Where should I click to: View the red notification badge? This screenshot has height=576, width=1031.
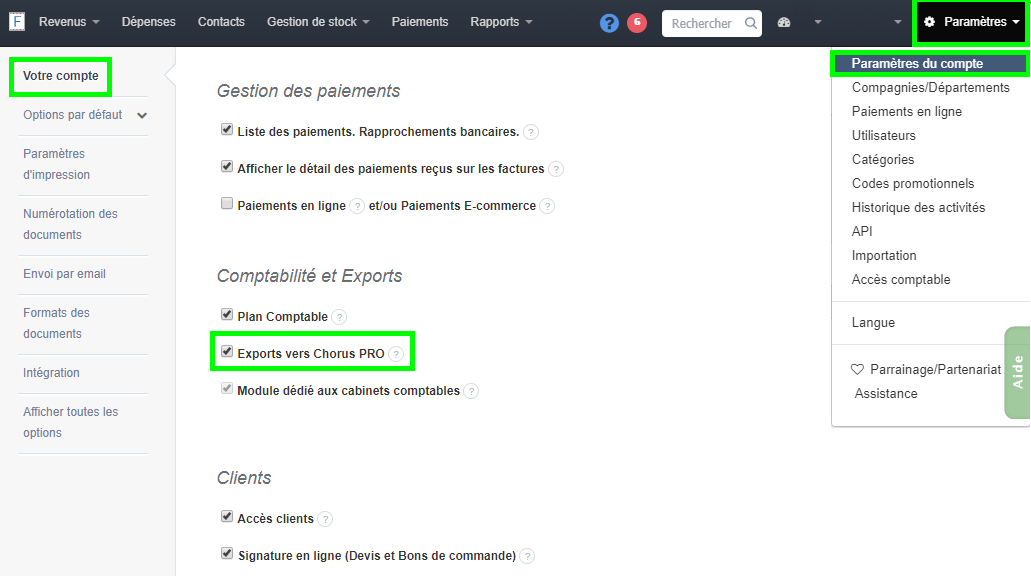pyautogui.click(x=637, y=22)
